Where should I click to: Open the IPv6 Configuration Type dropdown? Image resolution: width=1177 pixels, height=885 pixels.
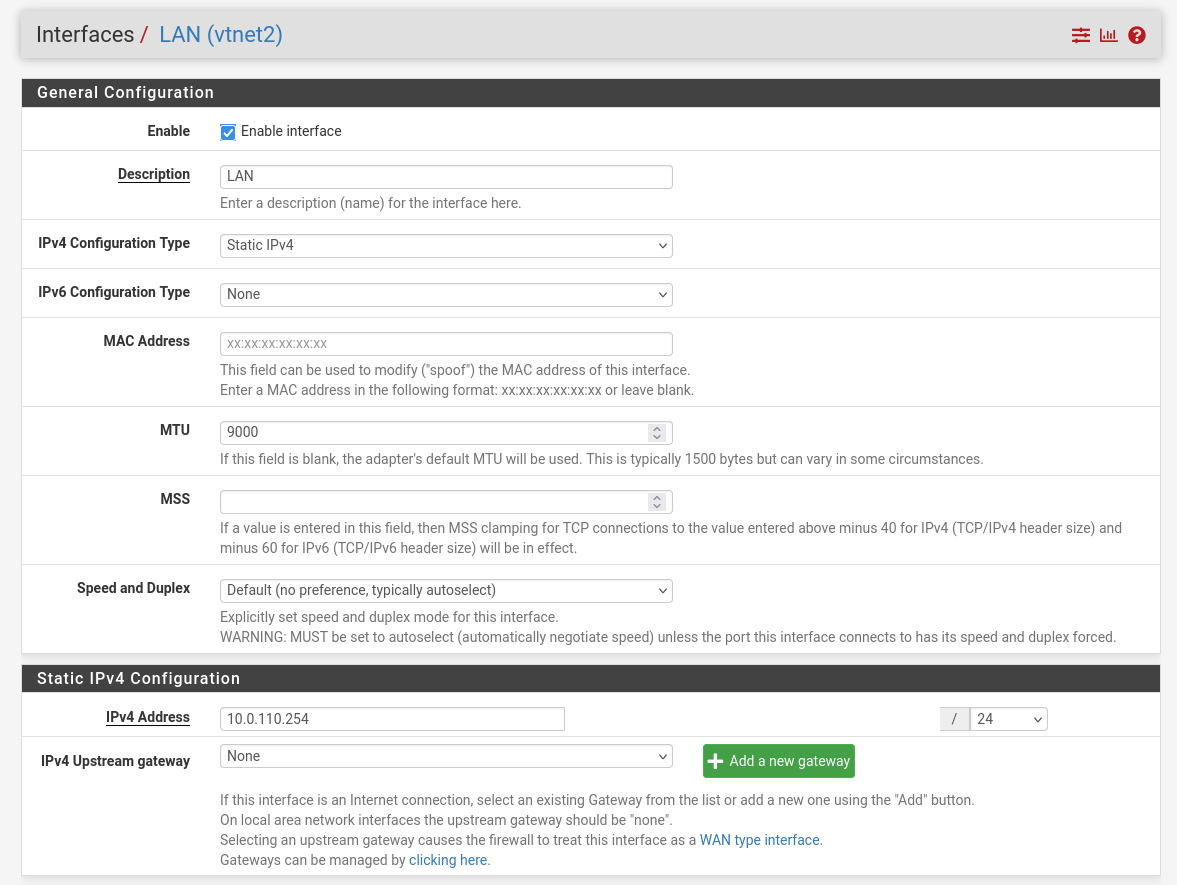[445, 294]
